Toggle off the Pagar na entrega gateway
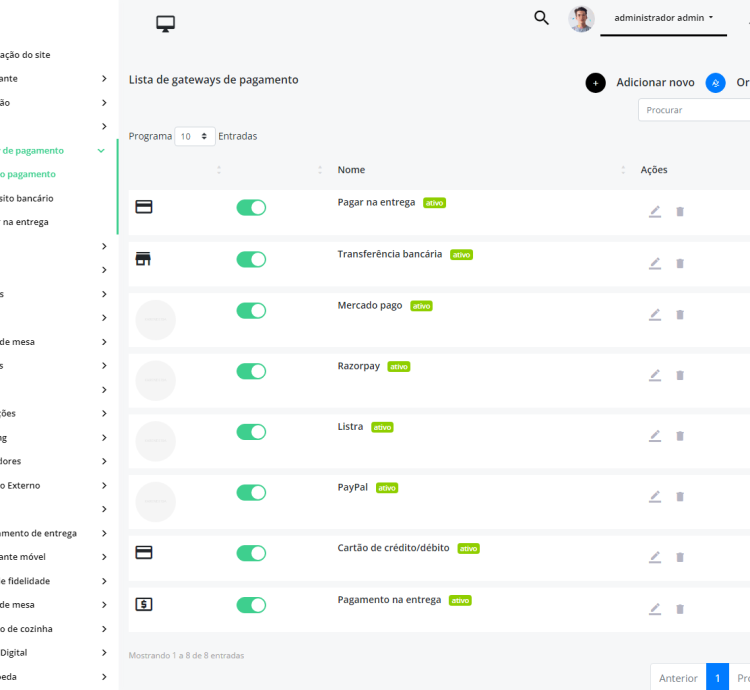Screen dimensions: 750x690 point(251,208)
